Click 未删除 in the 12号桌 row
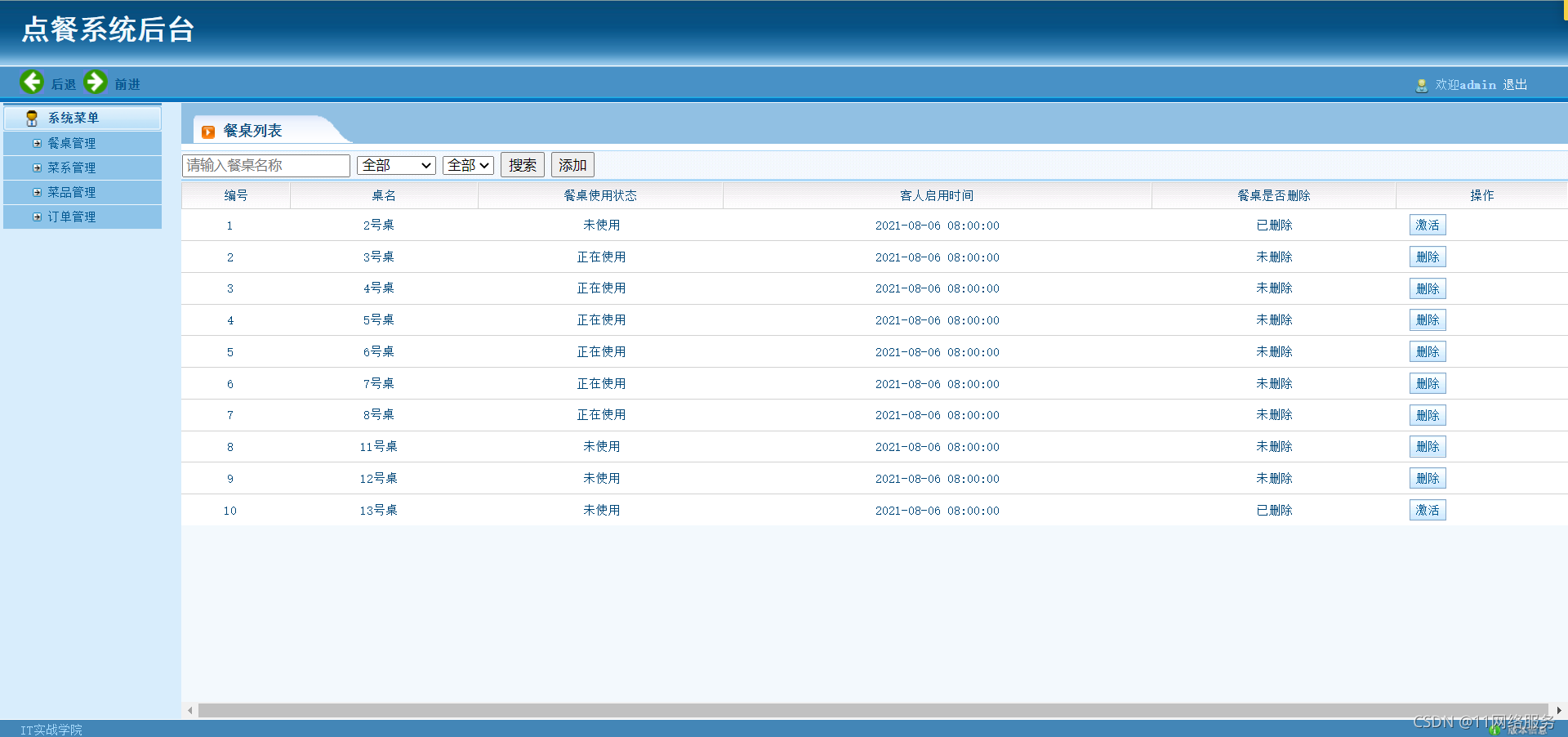This screenshot has width=1568, height=737. point(1274,478)
